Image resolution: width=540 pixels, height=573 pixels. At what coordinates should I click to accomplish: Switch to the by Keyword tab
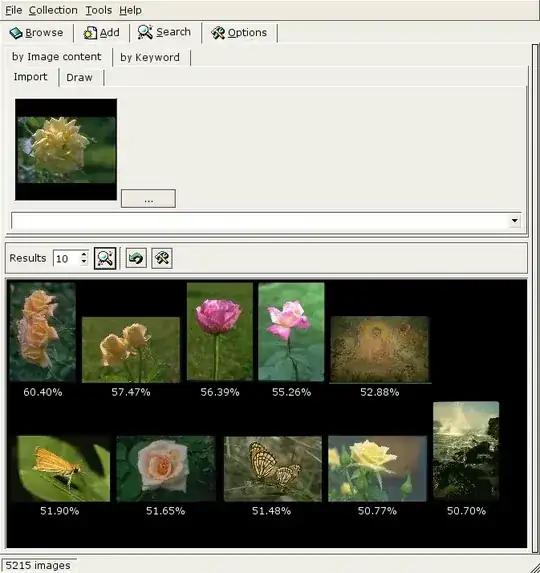tap(150, 57)
